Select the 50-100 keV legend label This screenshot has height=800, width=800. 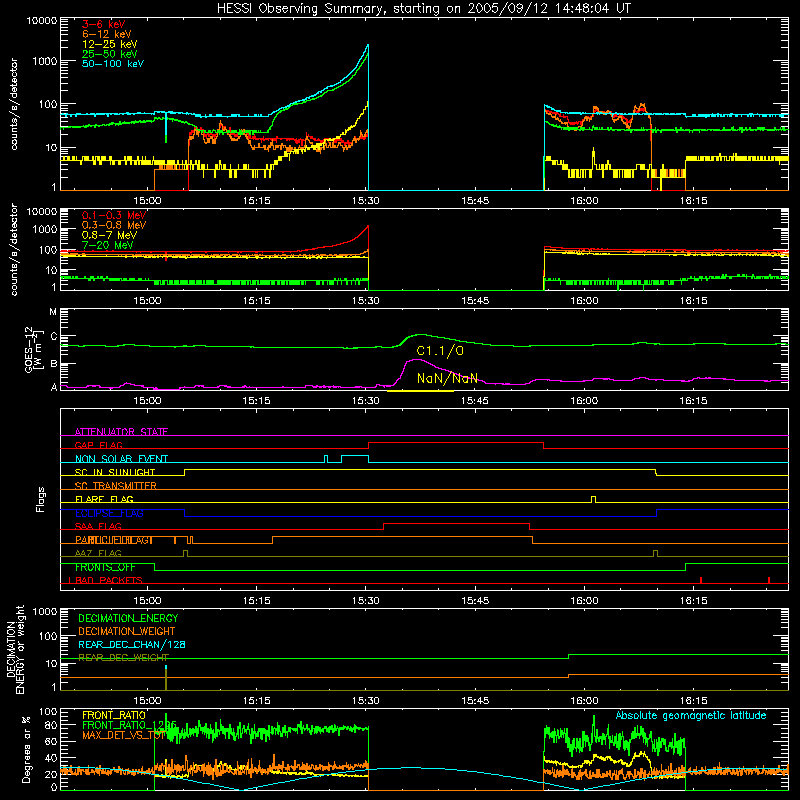(x=113, y=64)
